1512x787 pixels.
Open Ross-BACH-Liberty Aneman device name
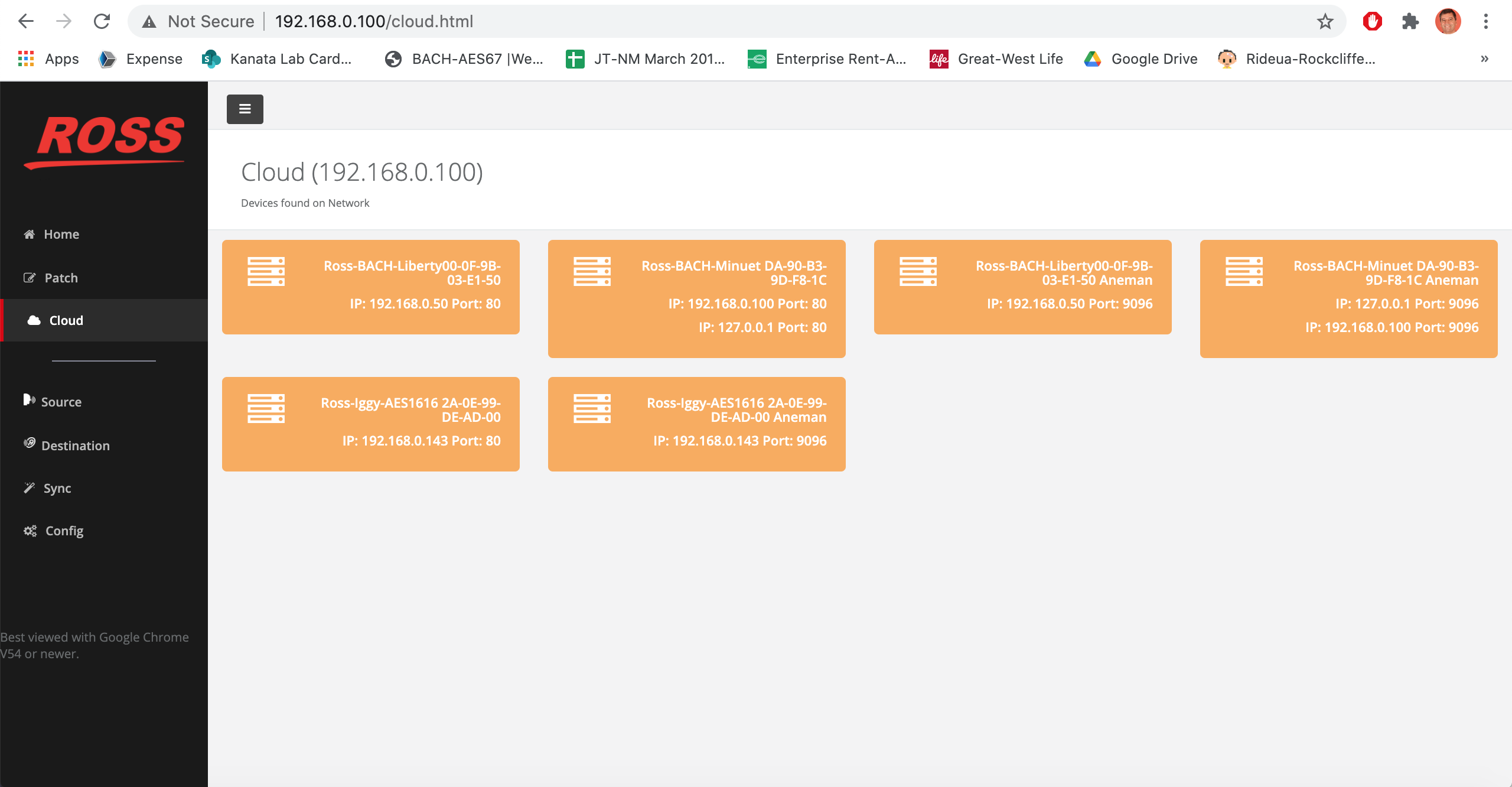[1064, 273]
